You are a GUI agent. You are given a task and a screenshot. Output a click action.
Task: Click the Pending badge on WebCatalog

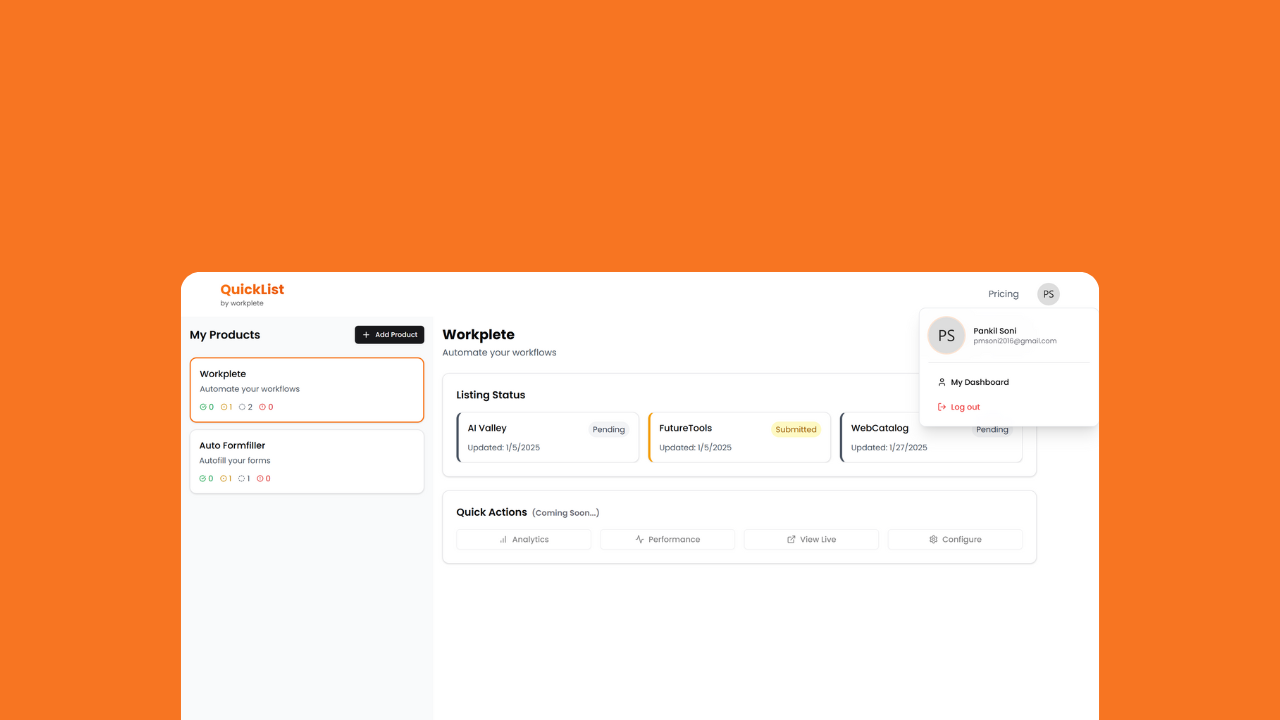coord(992,429)
